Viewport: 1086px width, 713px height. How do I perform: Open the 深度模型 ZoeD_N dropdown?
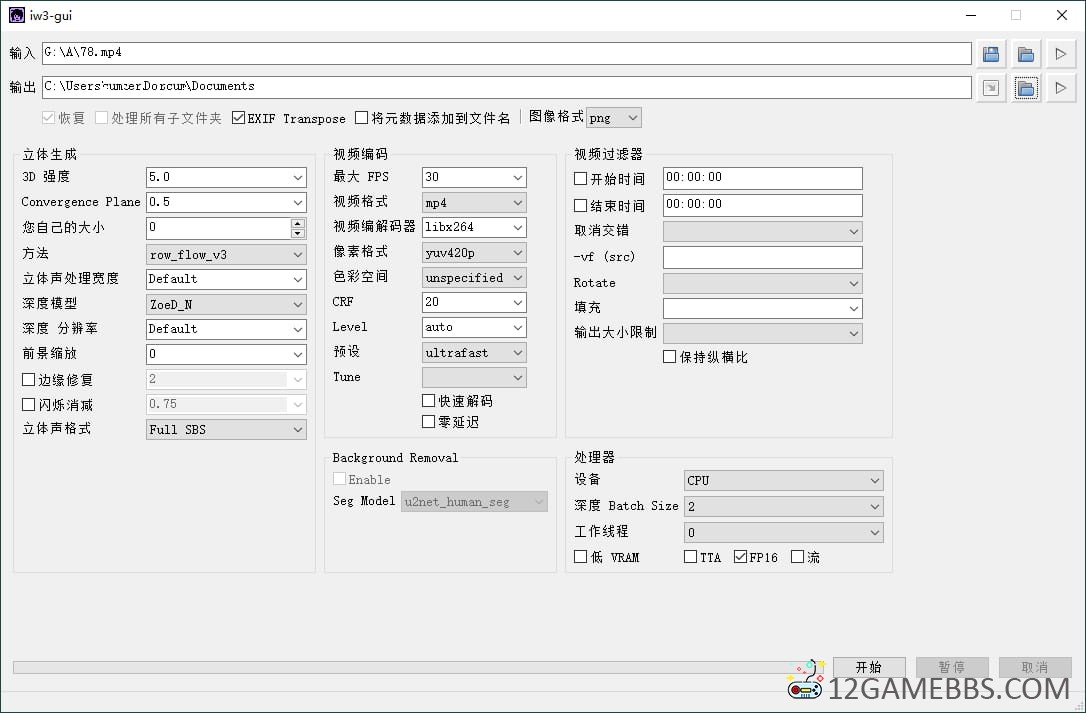pos(226,304)
